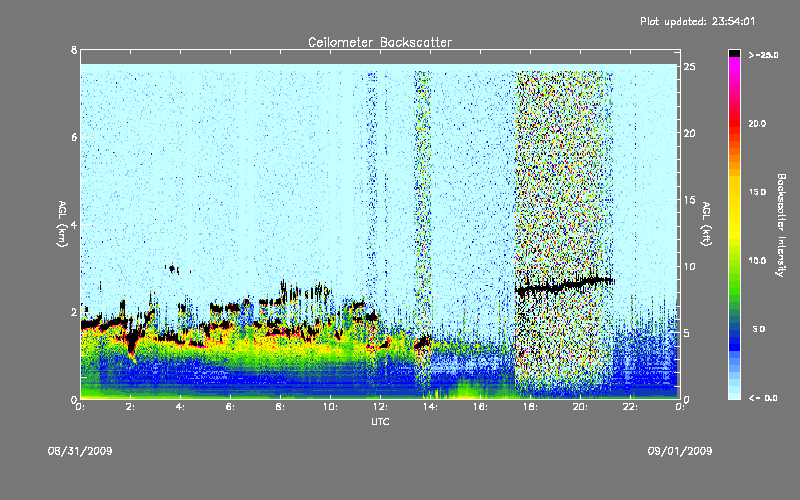
Task: Click the 'UTC' x-axis label
Action: 380,421
